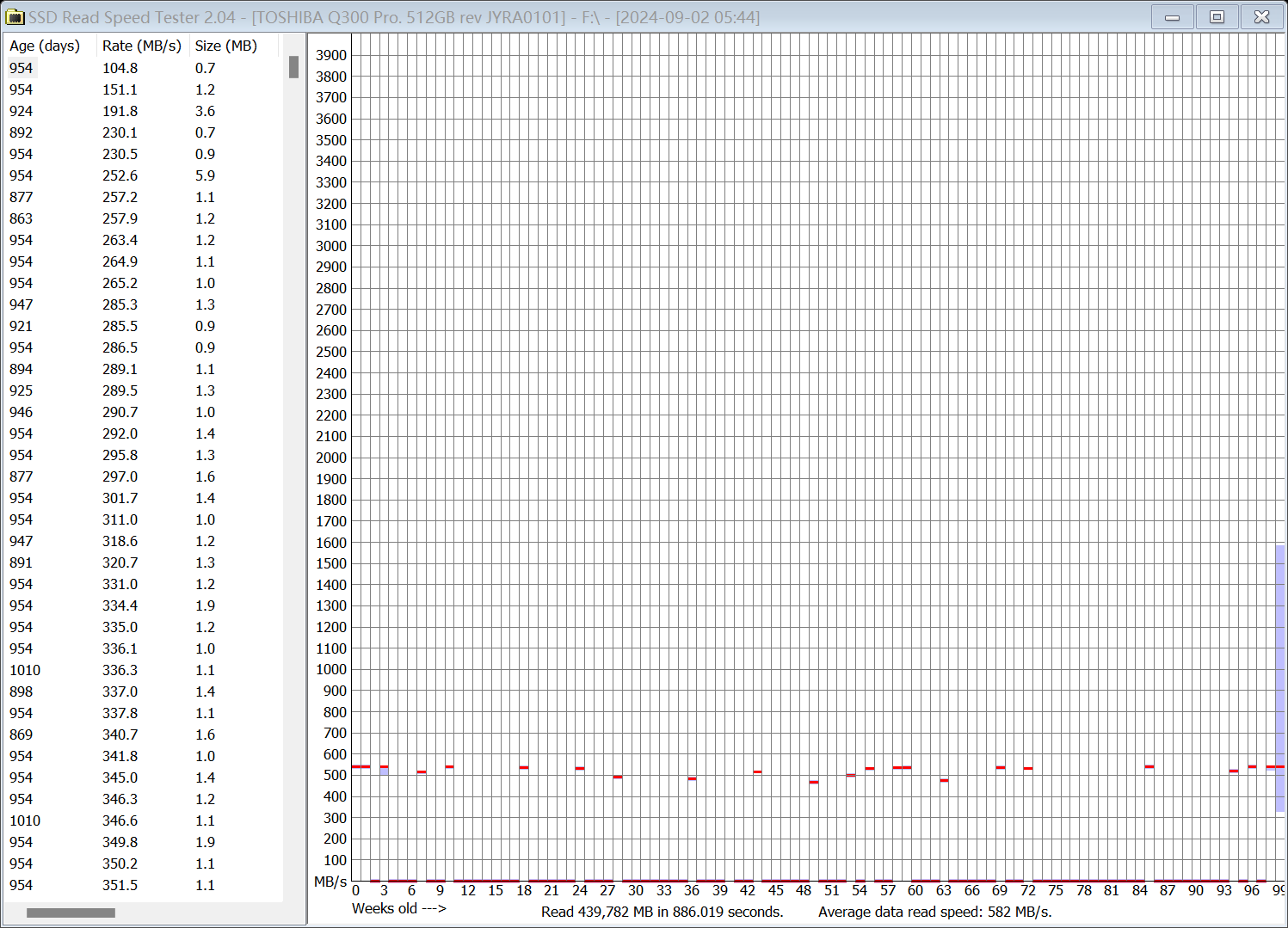Select the row with rate 295.8

tap(144, 455)
